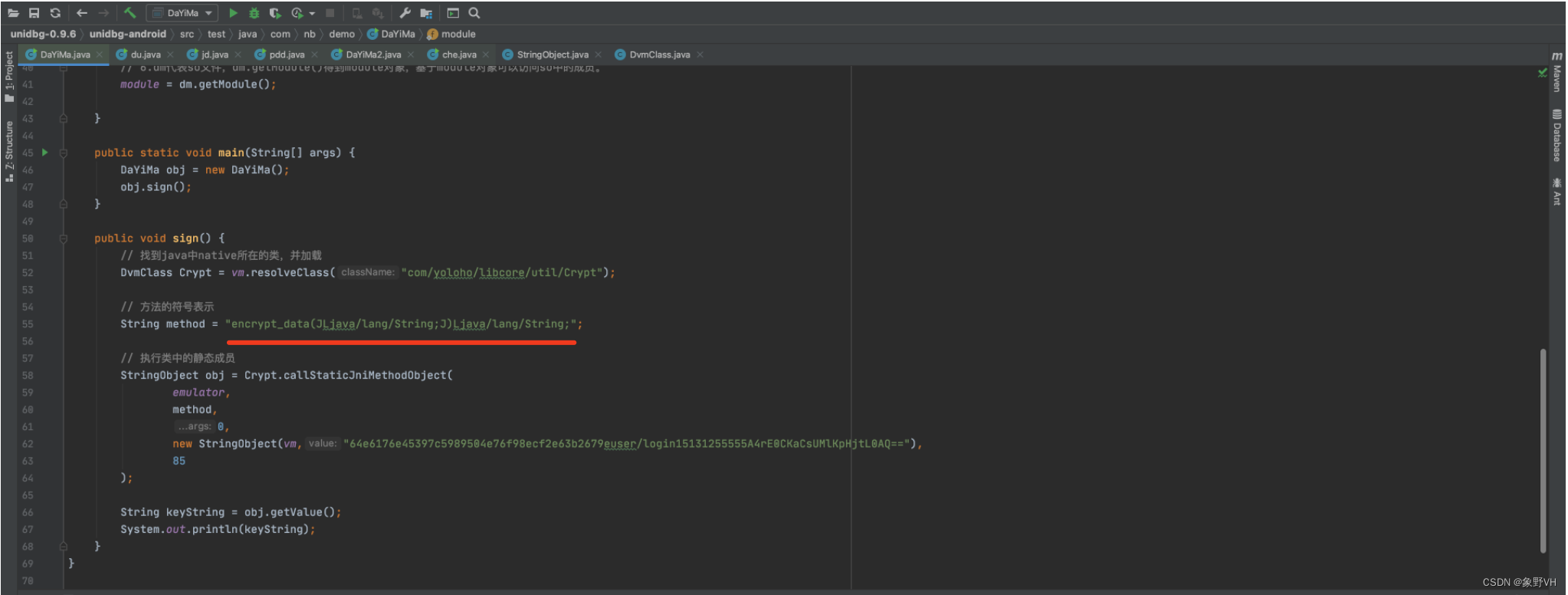This screenshot has width=1568, height=595.
Task: Run DaYiMa with the green play button
Action: (x=233, y=13)
